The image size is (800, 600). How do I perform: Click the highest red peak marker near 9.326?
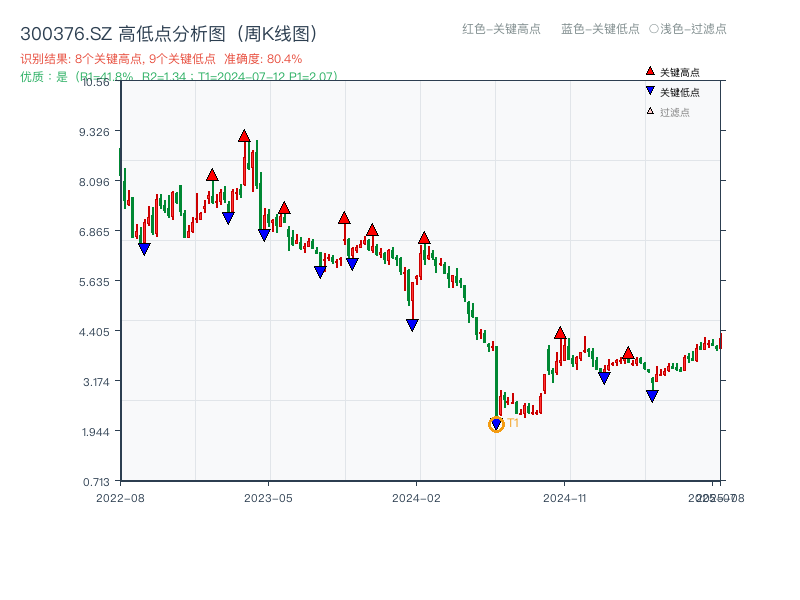click(244, 136)
